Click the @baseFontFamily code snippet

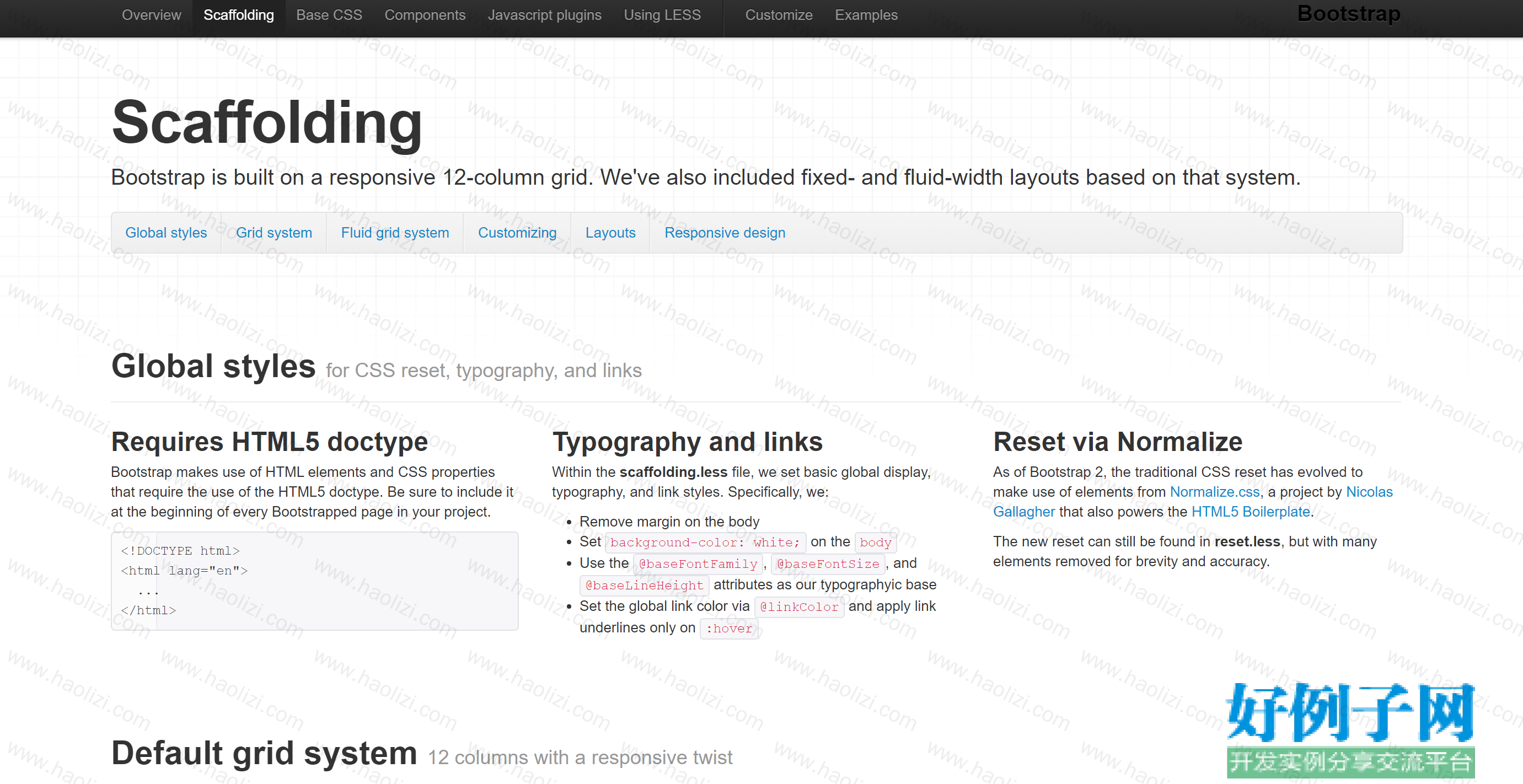click(698, 564)
